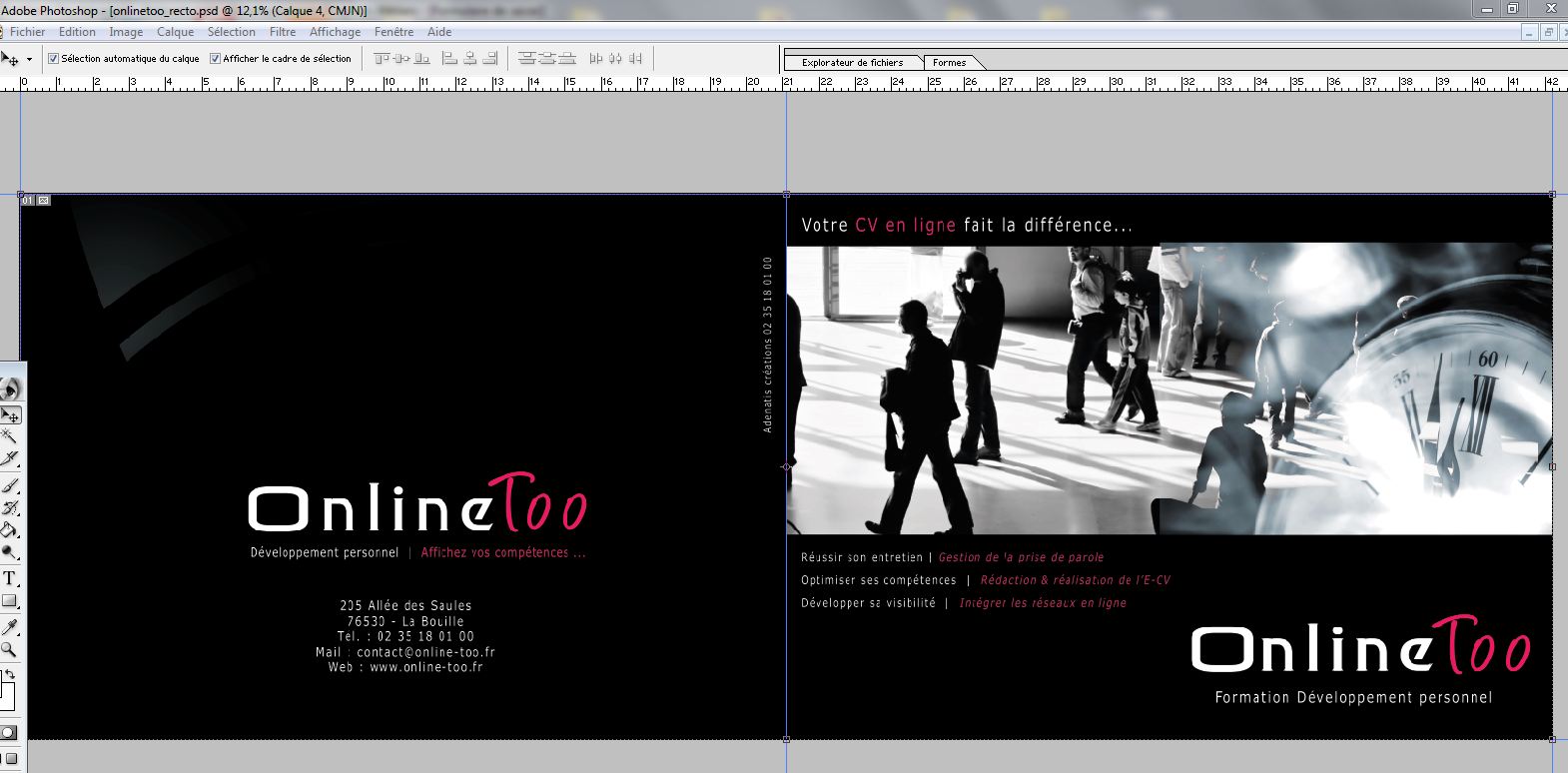Screen dimensions: 1568x773
Task: Distribute bottom edges of layers
Action: tap(567, 59)
